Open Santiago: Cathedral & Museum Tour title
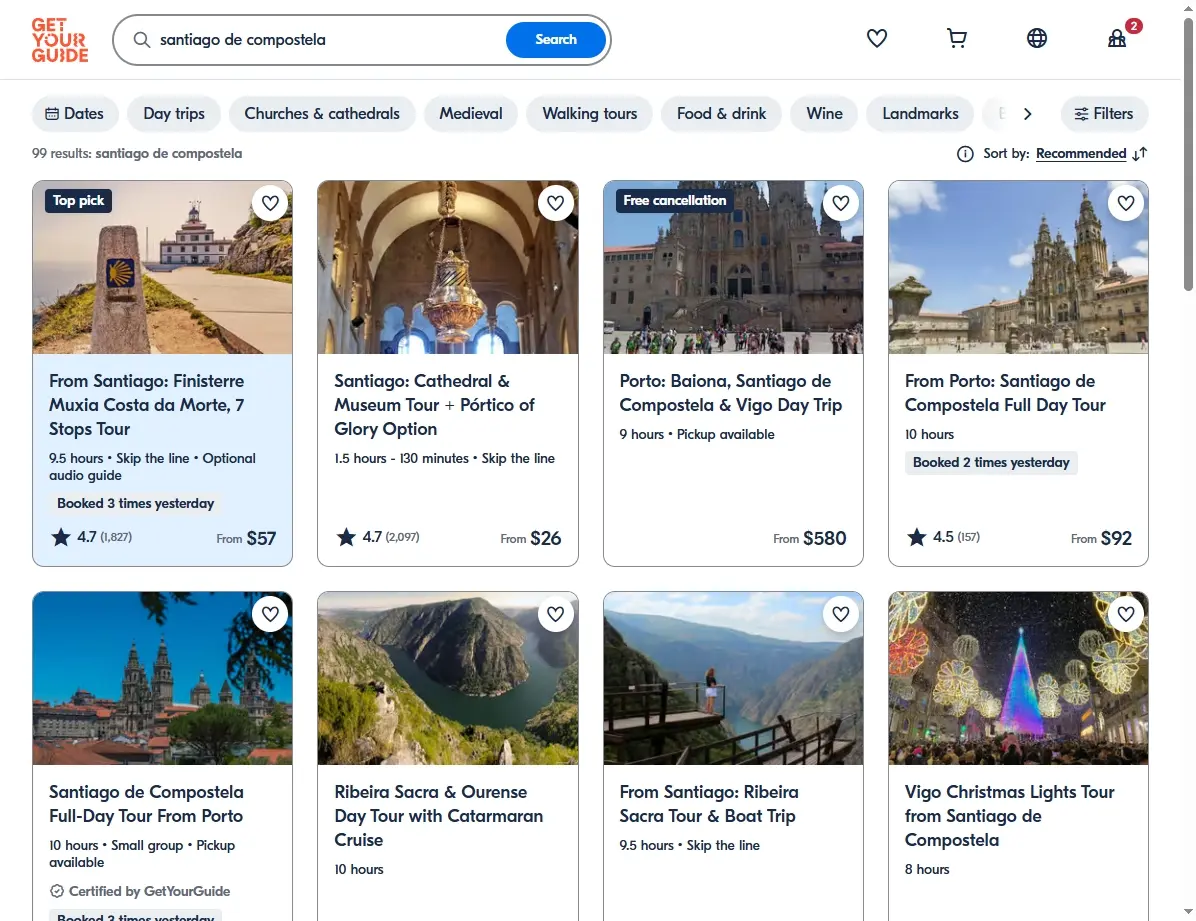Image resolution: width=1196 pixels, height=921 pixels. (x=435, y=405)
